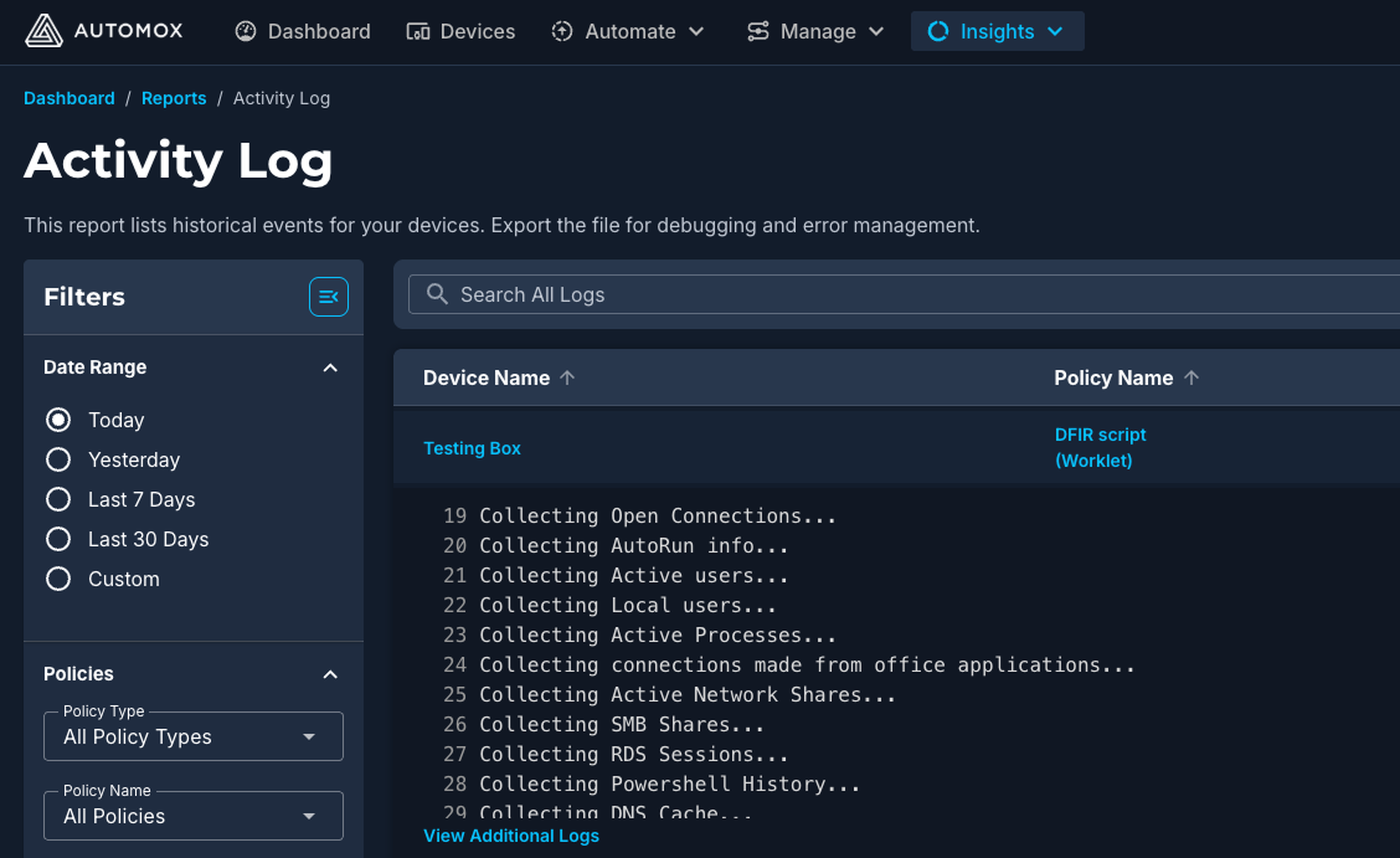
Task: Click log line 'Collecting Open Connections...'
Action: (657, 516)
